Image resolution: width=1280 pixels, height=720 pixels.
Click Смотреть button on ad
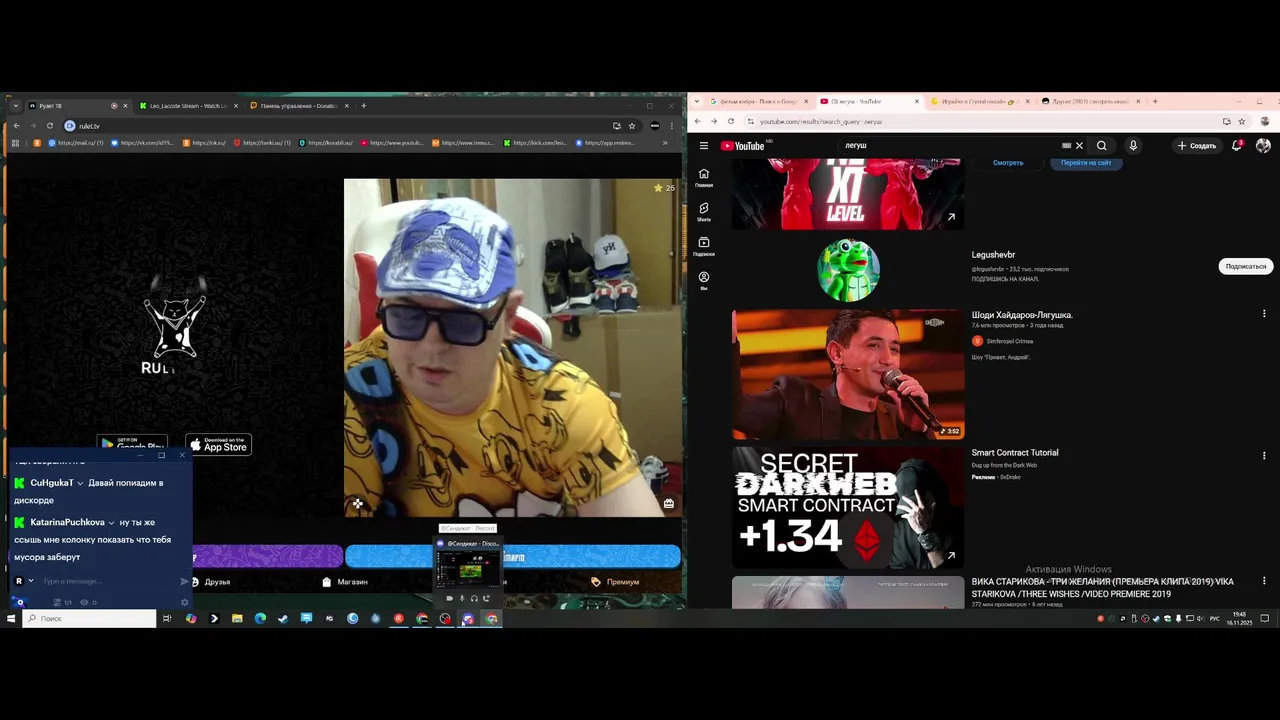[1008, 162]
